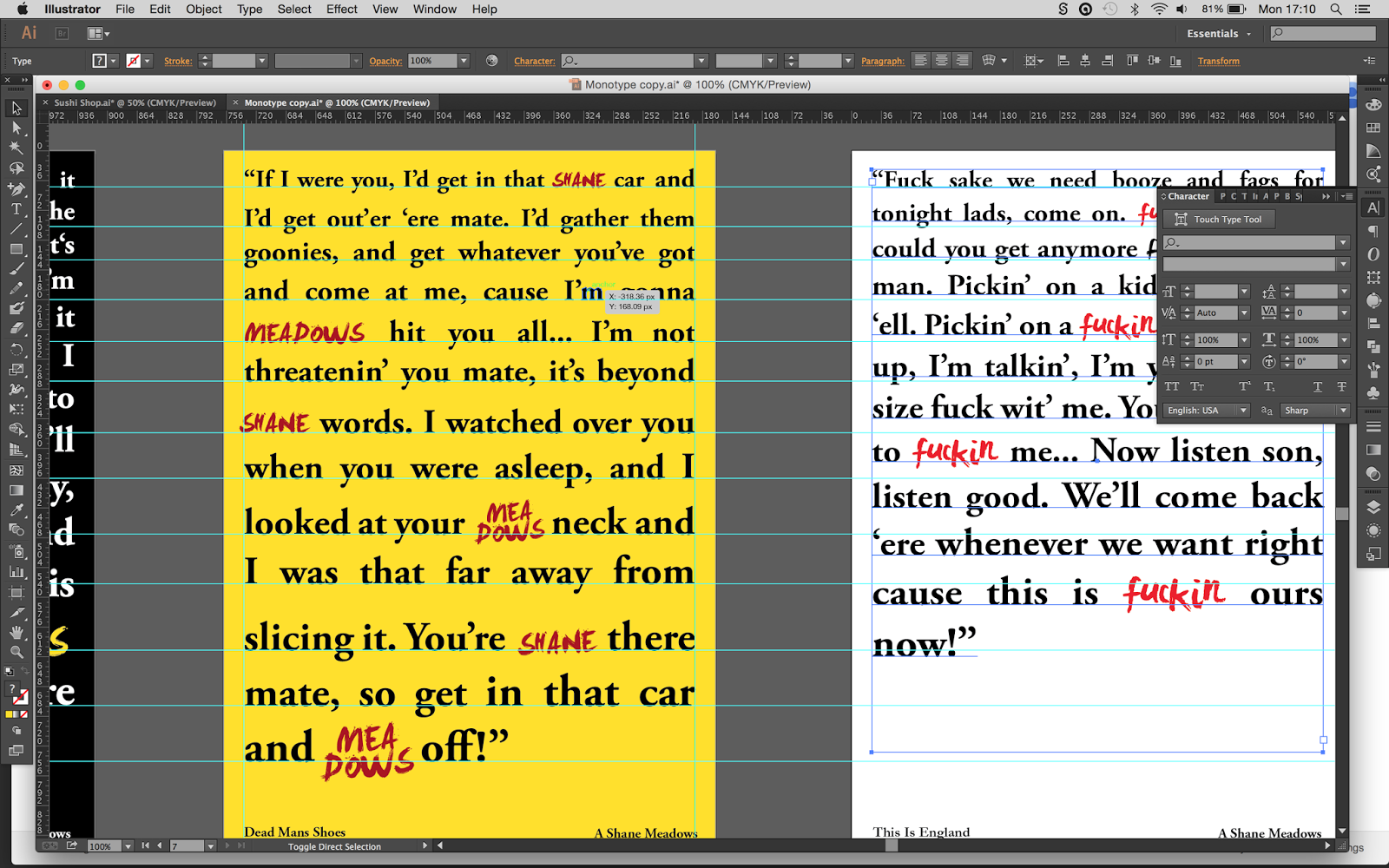This screenshot has height=868, width=1389.
Task: Pick the Rotate tool
Action: click(x=16, y=349)
